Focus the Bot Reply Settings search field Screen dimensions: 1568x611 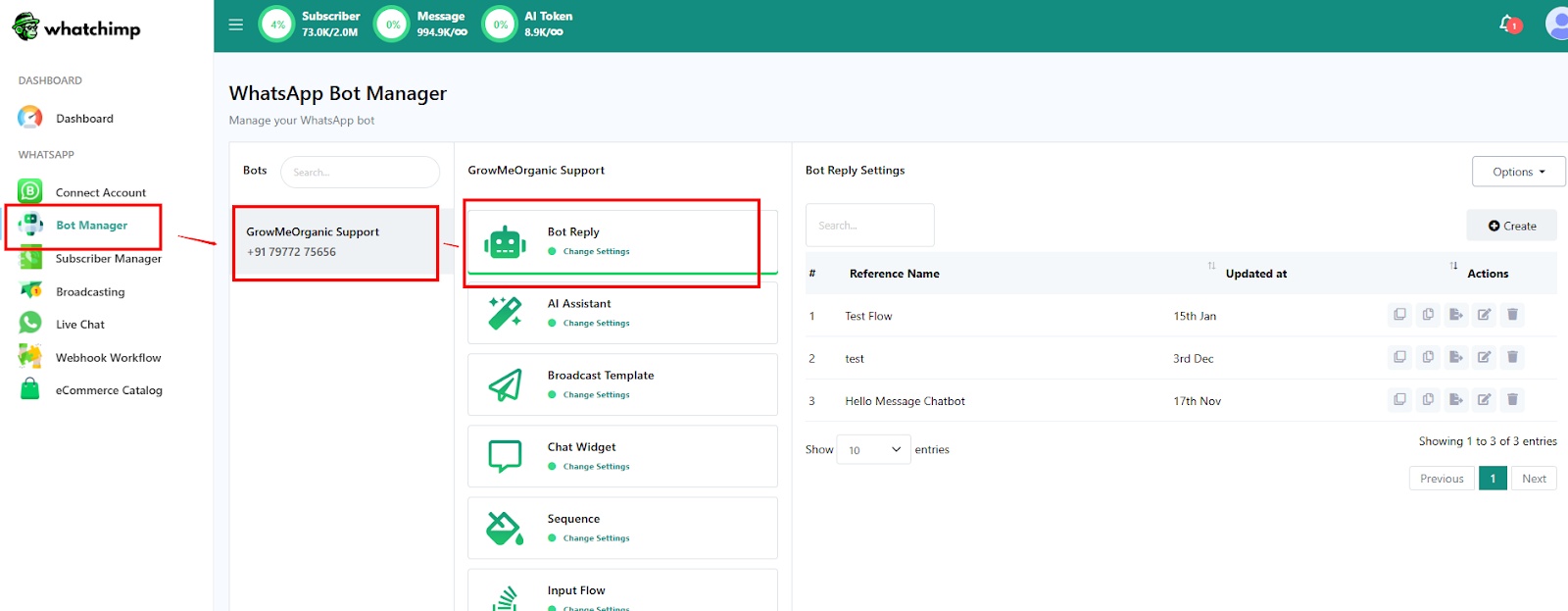869,226
